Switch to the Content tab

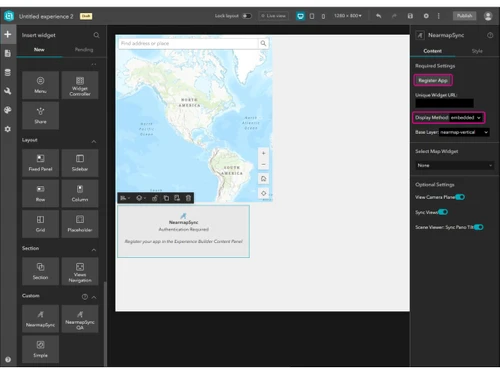[x=433, y=51]
